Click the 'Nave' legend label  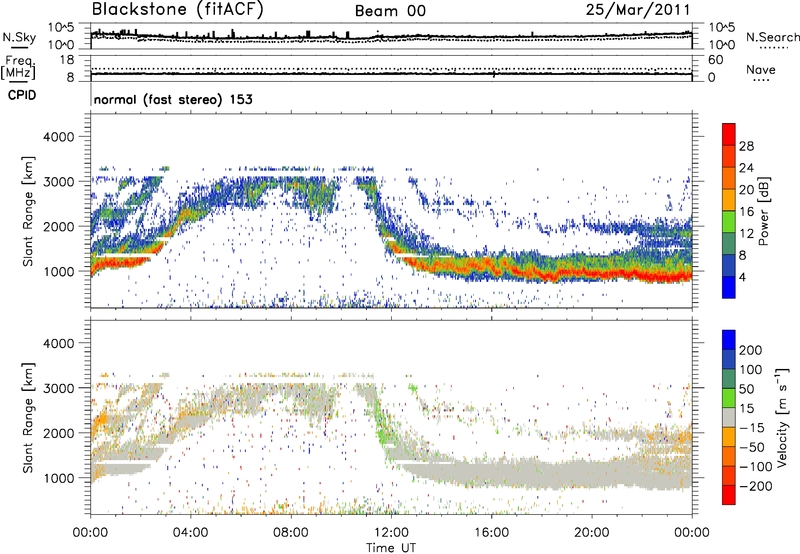pyautogui.click(x=760, y=70)
